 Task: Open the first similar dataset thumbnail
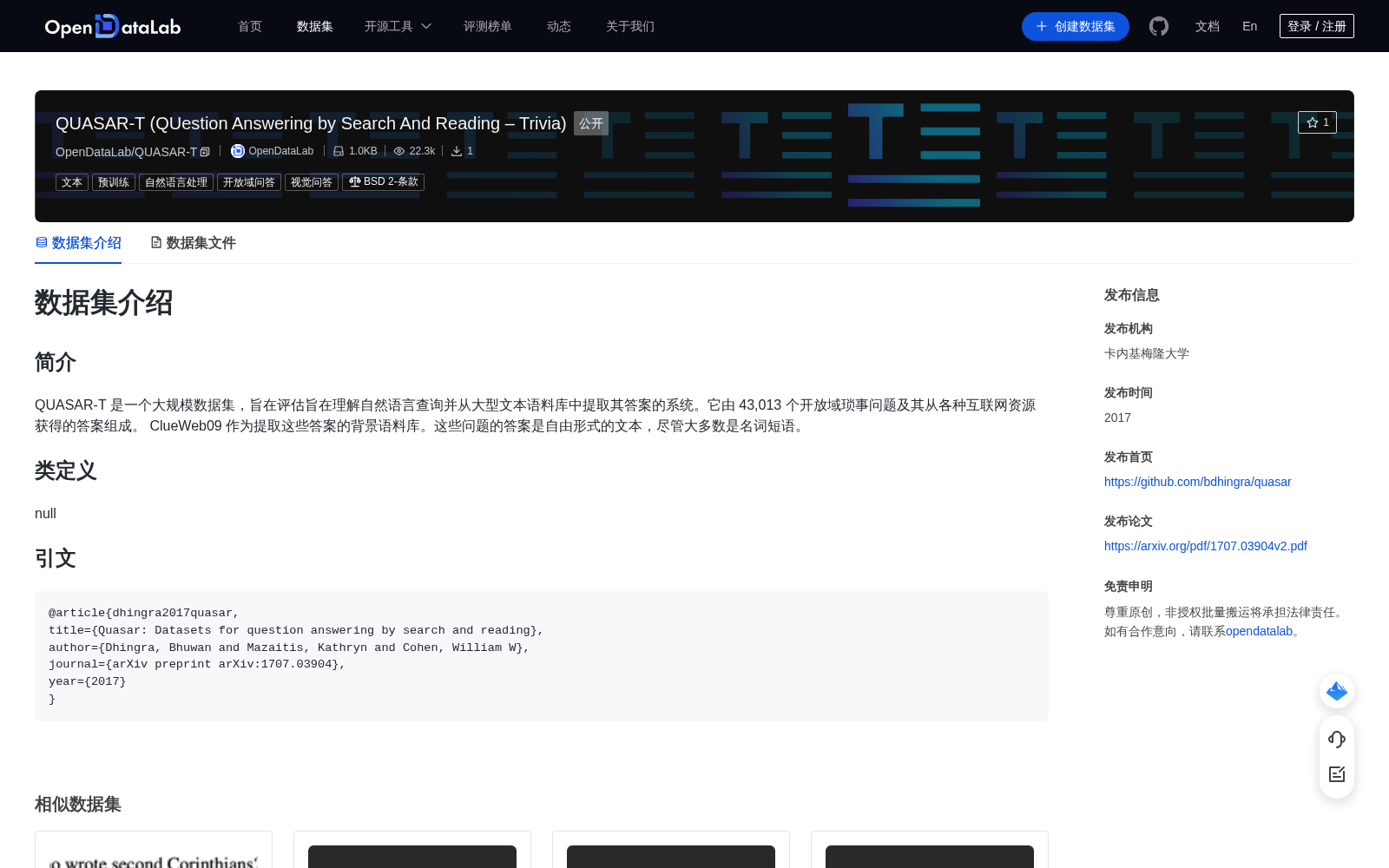[154, 857]
